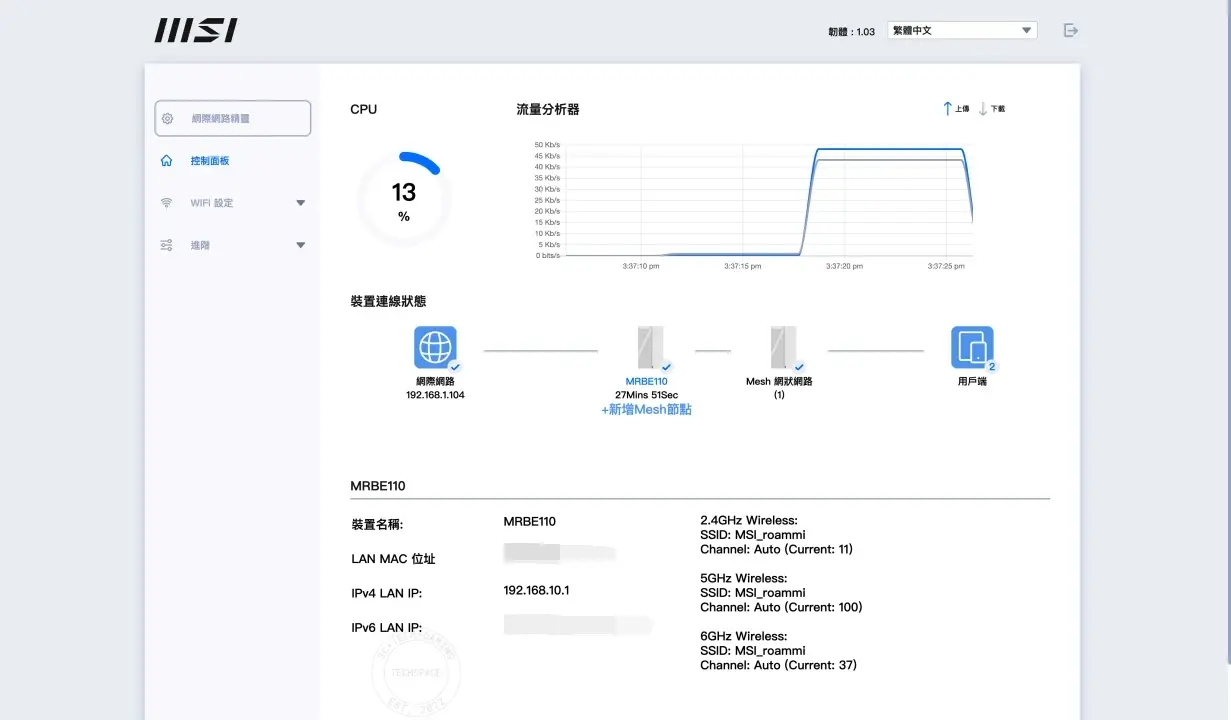
Task: Click the blue MRBE110 device name link
Action: [x=646, y=381]
